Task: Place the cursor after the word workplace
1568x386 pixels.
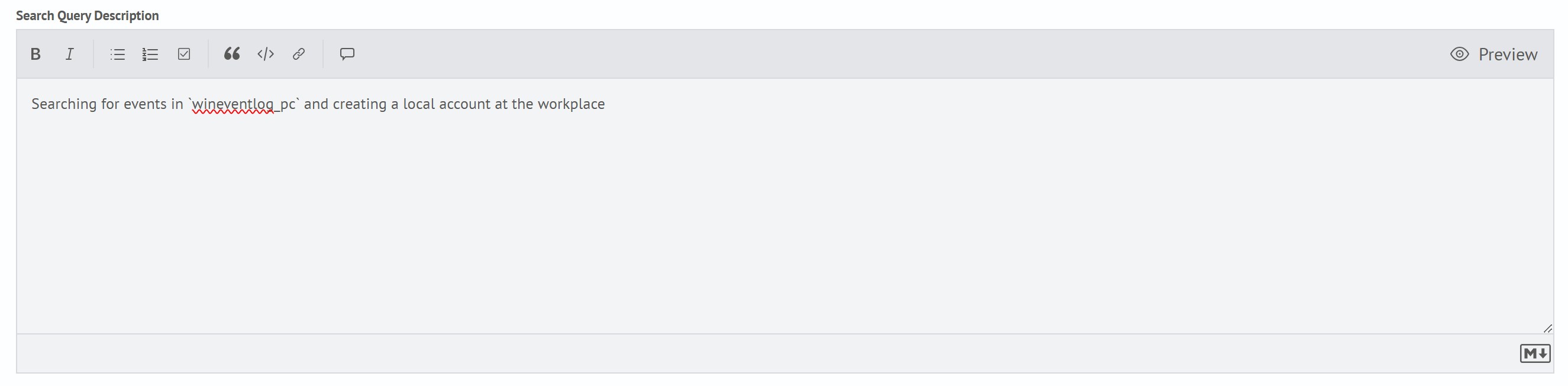Action: point(606,104)
